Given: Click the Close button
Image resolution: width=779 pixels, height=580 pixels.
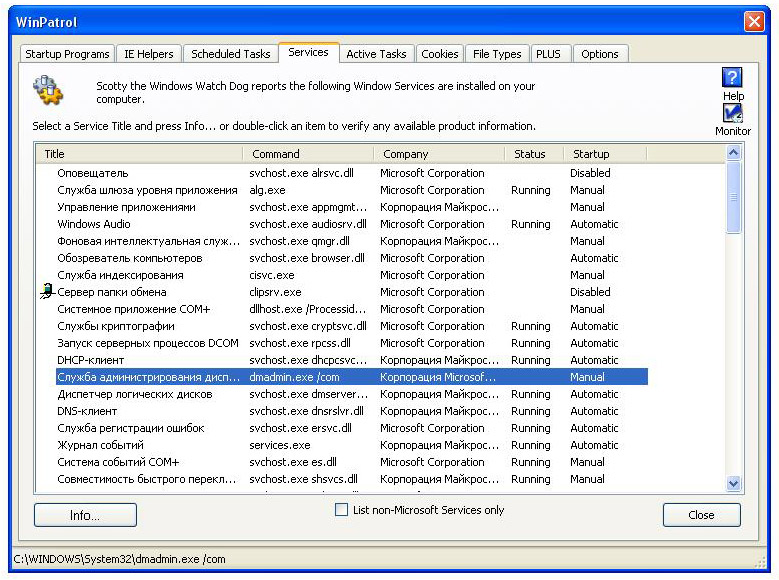Looking at the screenshot, I should pos(701,515).
